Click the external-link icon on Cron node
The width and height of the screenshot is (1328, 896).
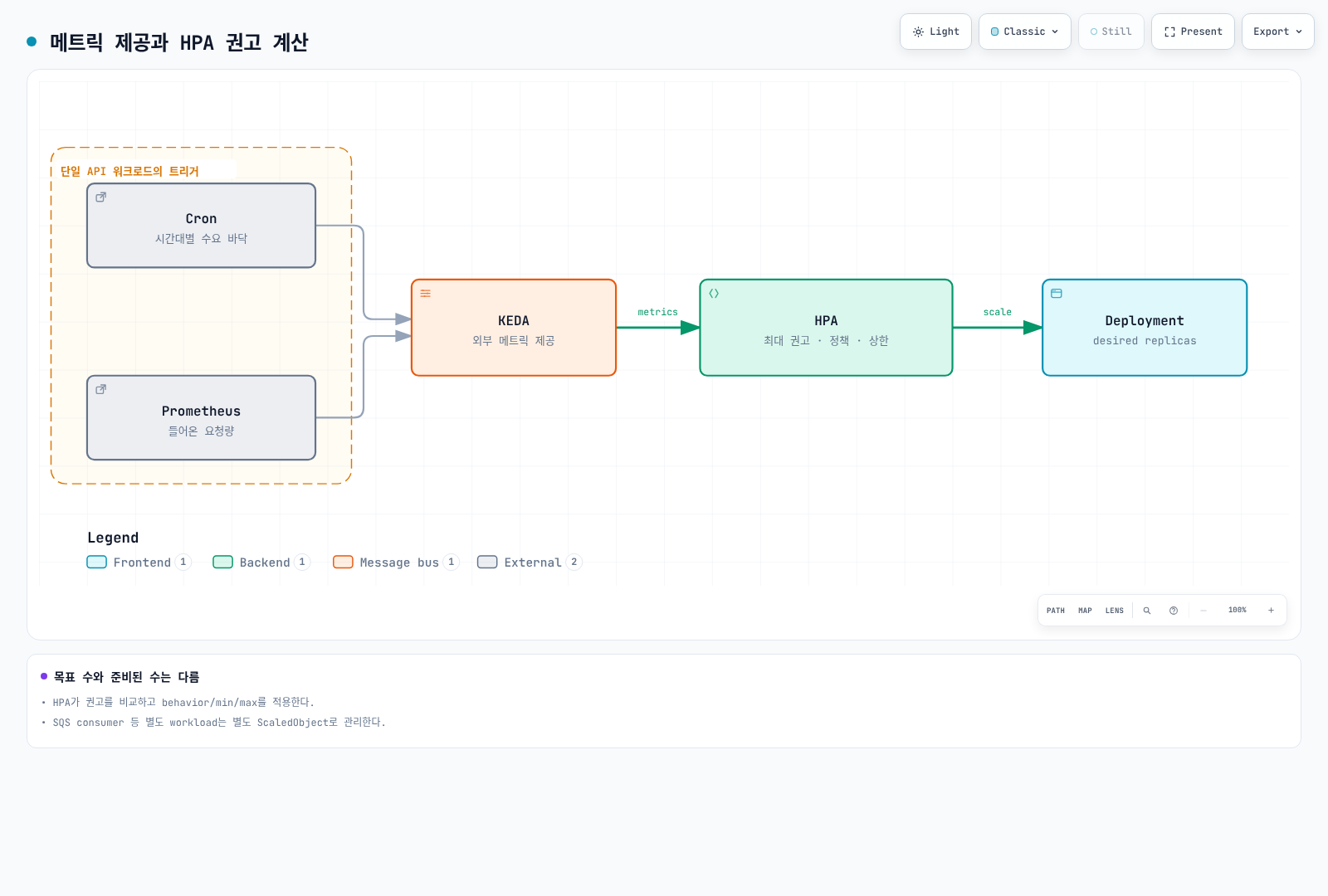(101, 197)
